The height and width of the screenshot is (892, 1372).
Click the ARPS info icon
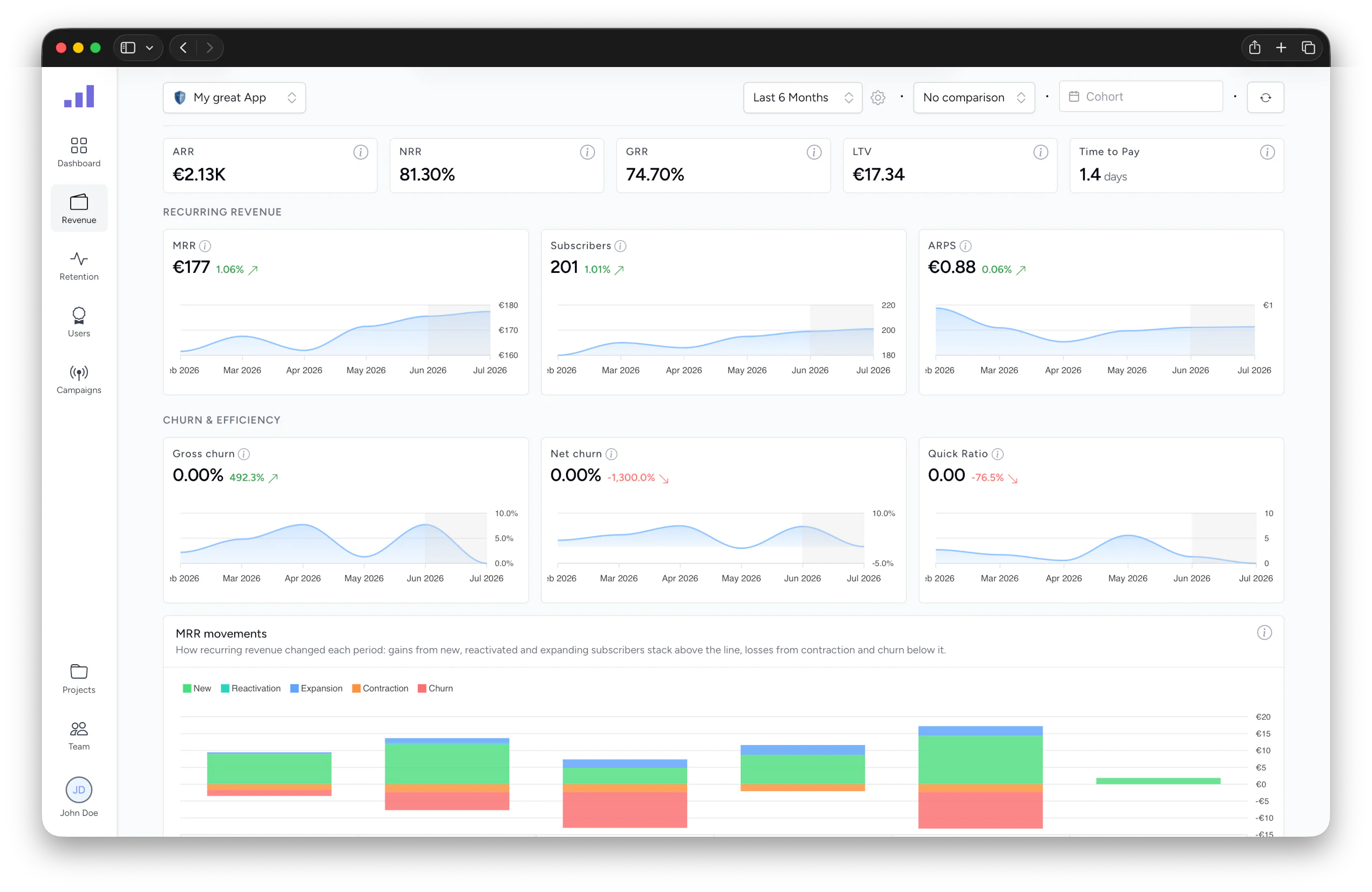pyautogui.click(x=966, y=246)
